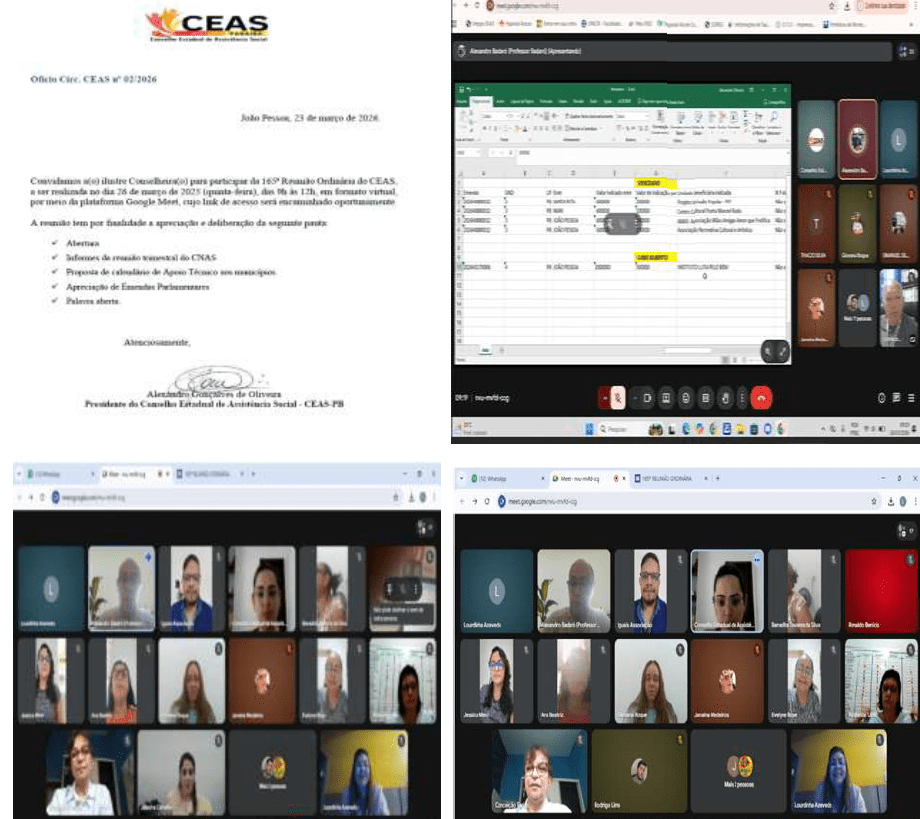Click the Windows Start button

point(588,428)
